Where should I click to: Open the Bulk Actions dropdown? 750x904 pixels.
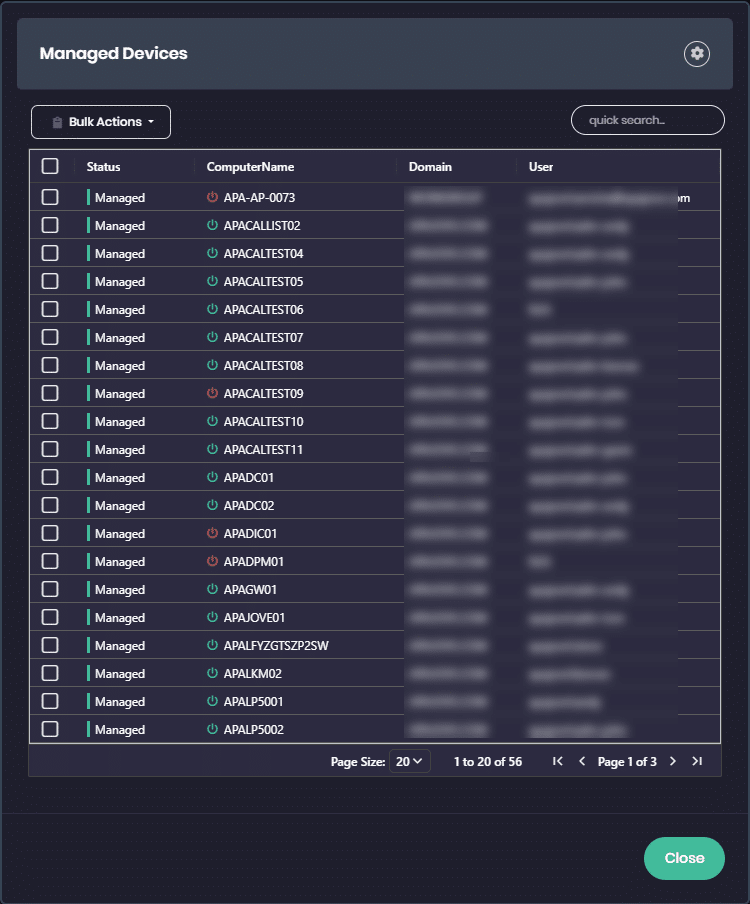click(101, 122)
